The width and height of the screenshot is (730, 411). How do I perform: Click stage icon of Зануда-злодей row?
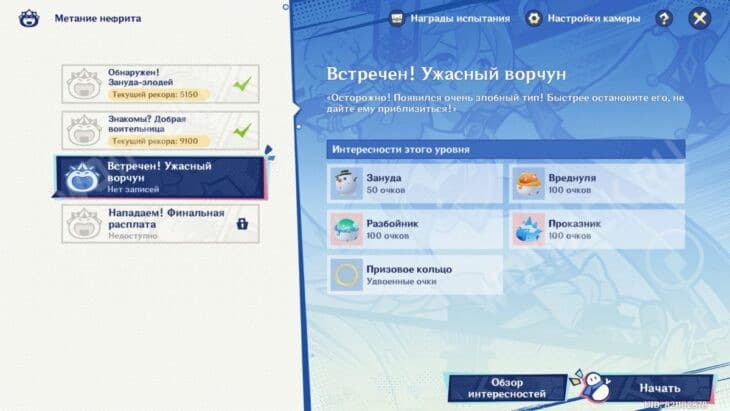(84, 84)
